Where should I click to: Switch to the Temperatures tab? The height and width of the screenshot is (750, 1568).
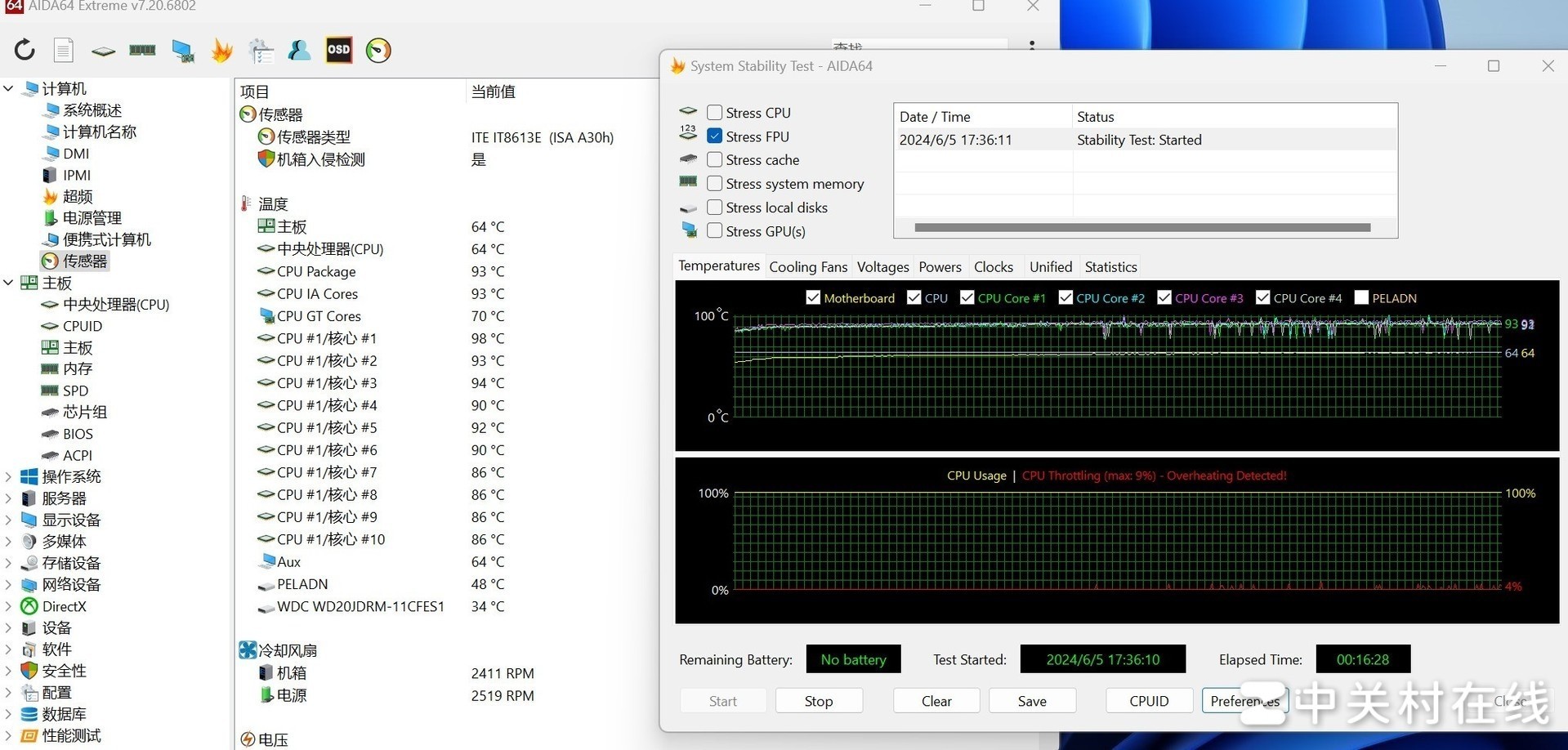click(x=719, y=266)
